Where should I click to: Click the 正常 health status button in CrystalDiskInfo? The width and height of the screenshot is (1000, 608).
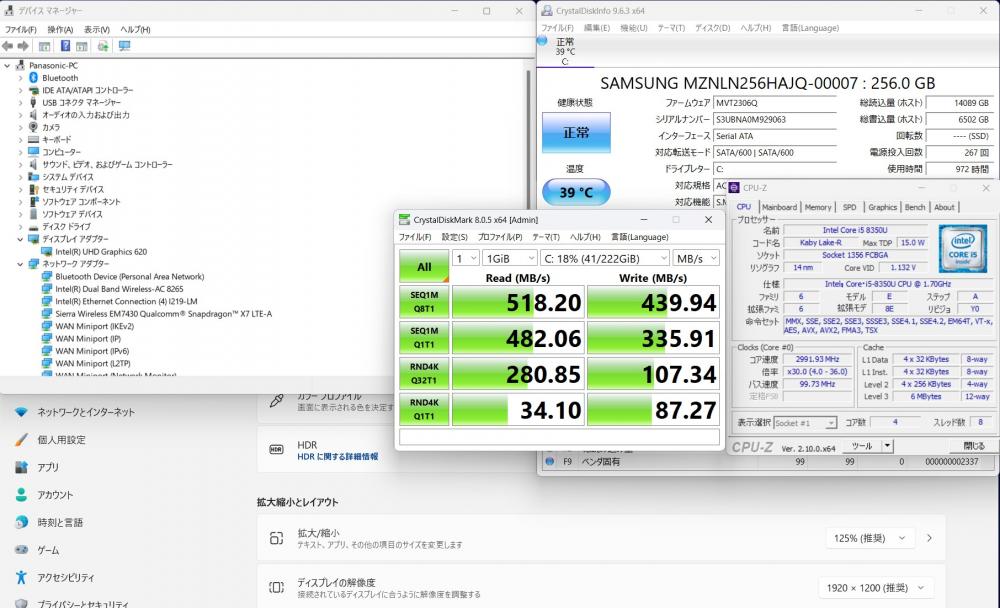(x=576, y=133)
